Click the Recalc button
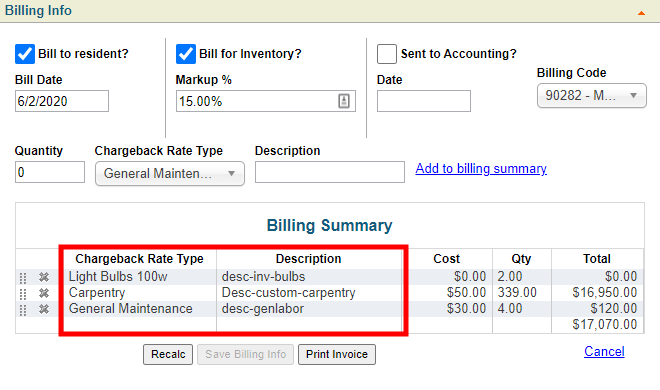The width and height of the screenshot is (660, 390). click(168, 354)
